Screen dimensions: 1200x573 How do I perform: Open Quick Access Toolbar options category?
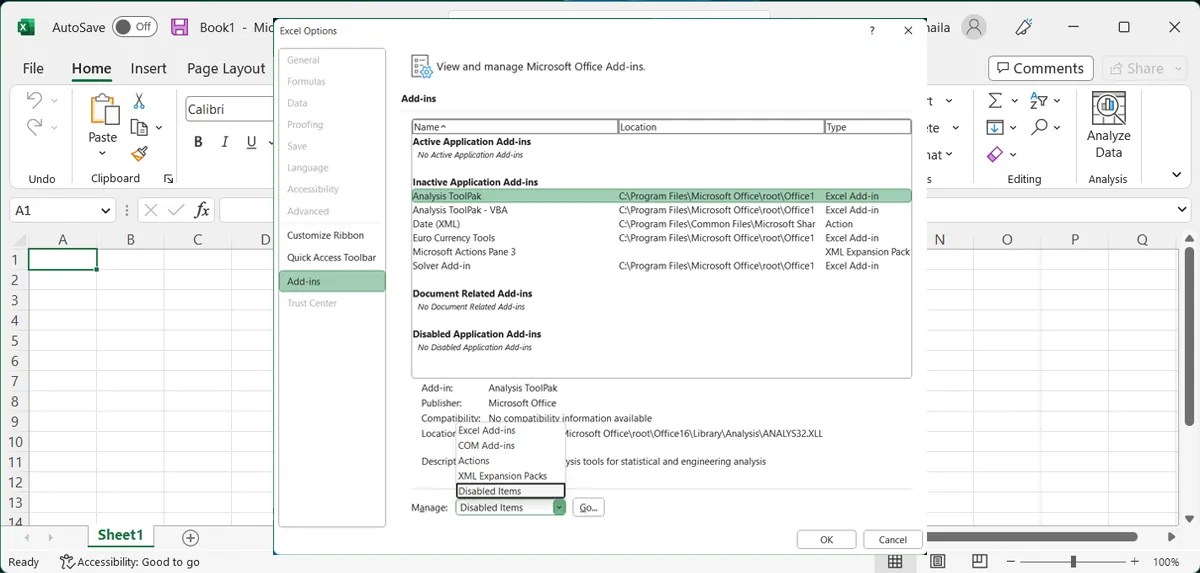tap(332, 258)
